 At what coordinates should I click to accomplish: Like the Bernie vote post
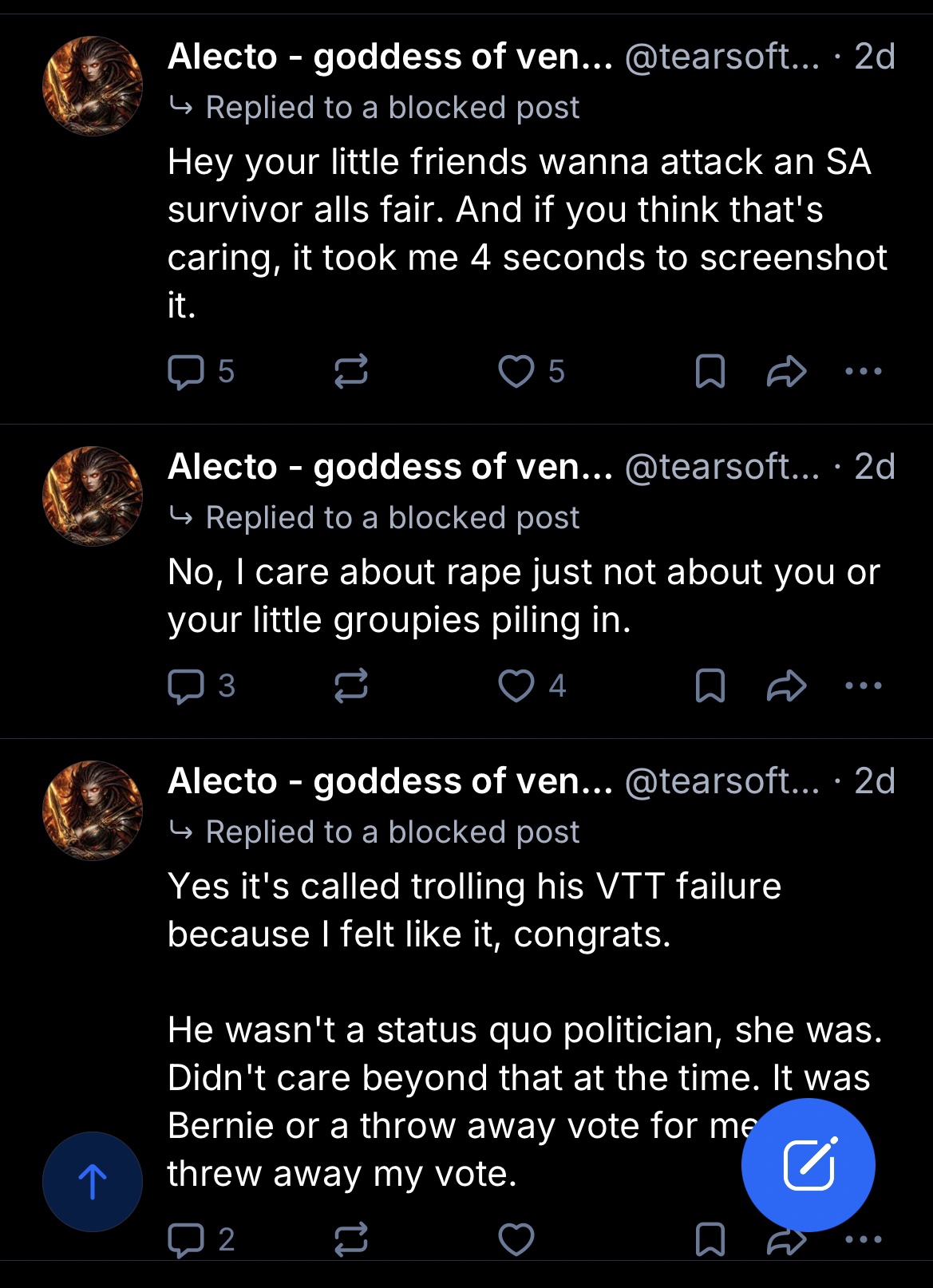pos(516,1239)
